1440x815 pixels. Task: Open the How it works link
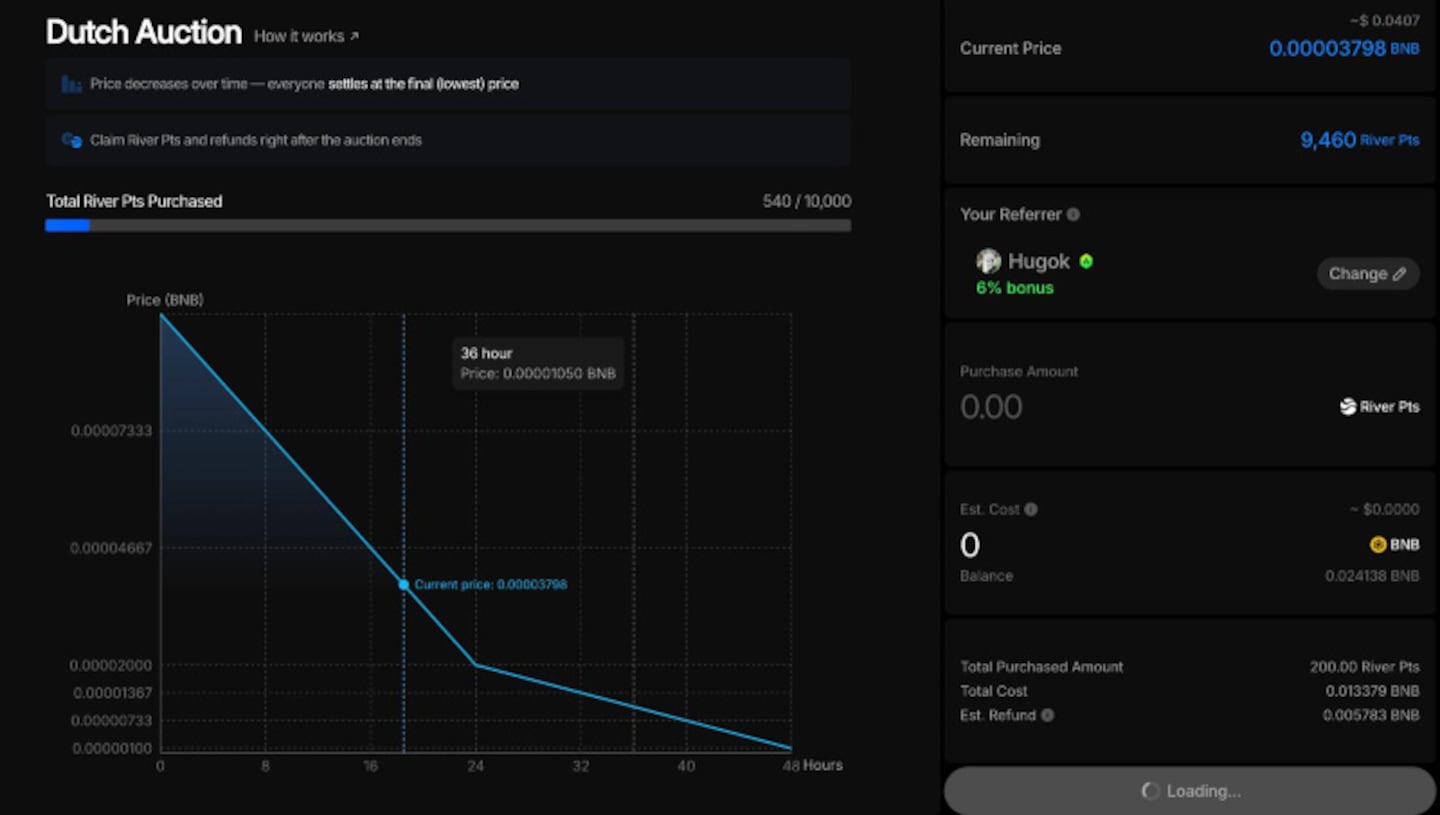tap(297, 36)
